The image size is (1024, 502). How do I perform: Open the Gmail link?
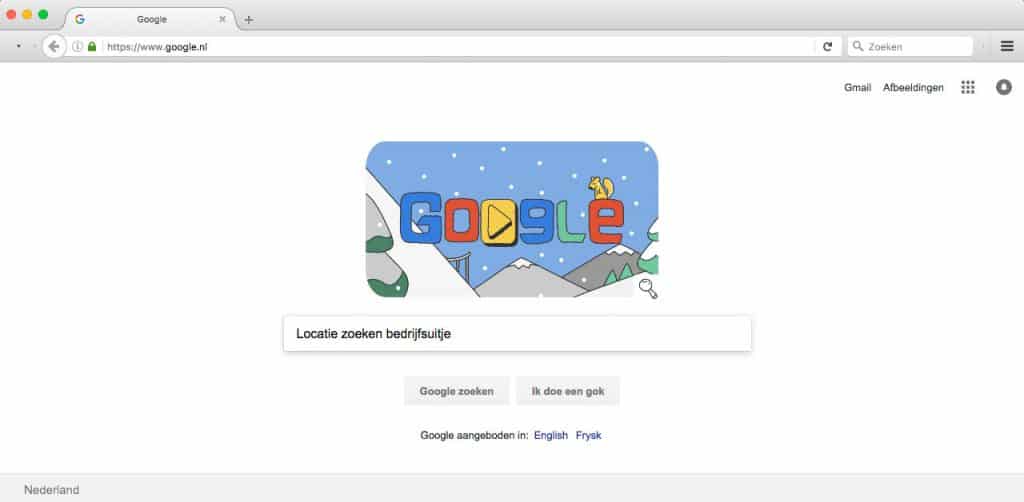point(857,87)
